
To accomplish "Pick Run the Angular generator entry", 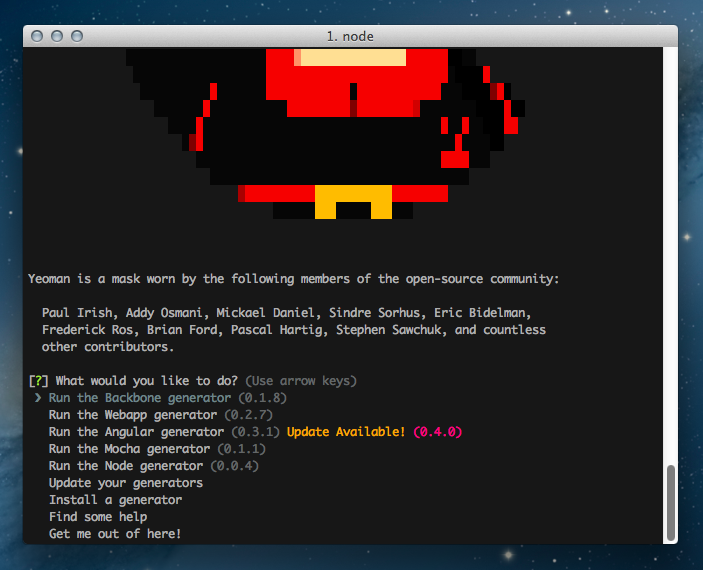I will pos(136,432).
